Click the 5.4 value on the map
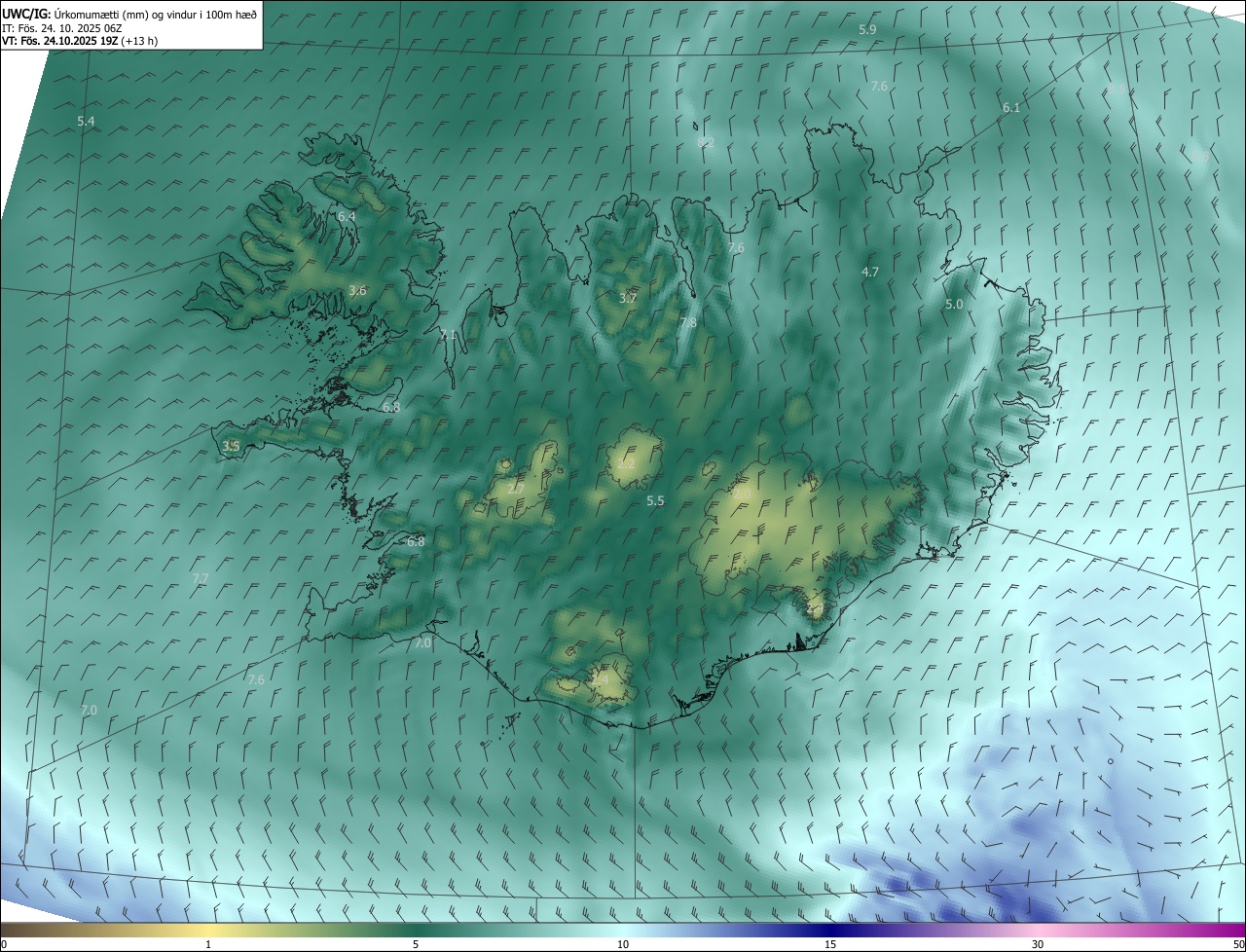Image resolution: width=1246 pixels, height=952 pixels. click(86, 122)
